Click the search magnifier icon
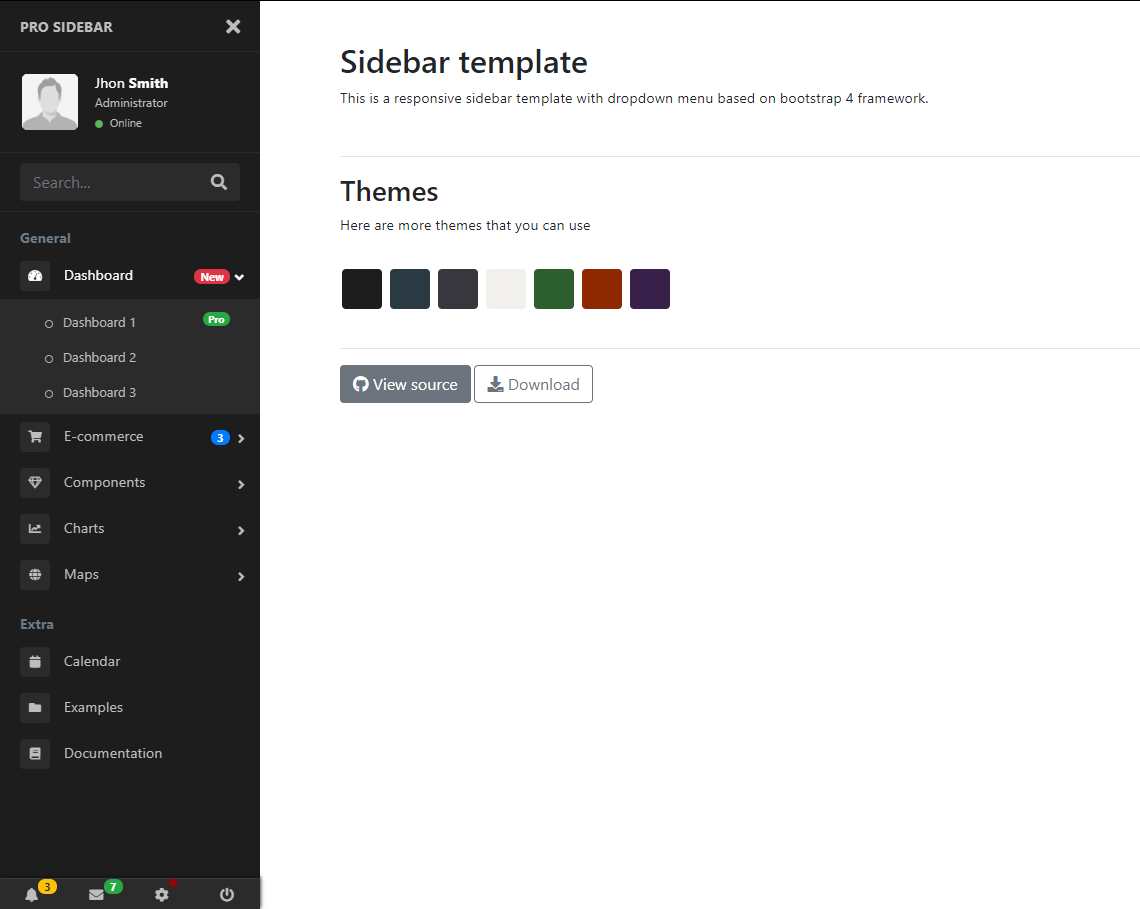 [218, 182]
